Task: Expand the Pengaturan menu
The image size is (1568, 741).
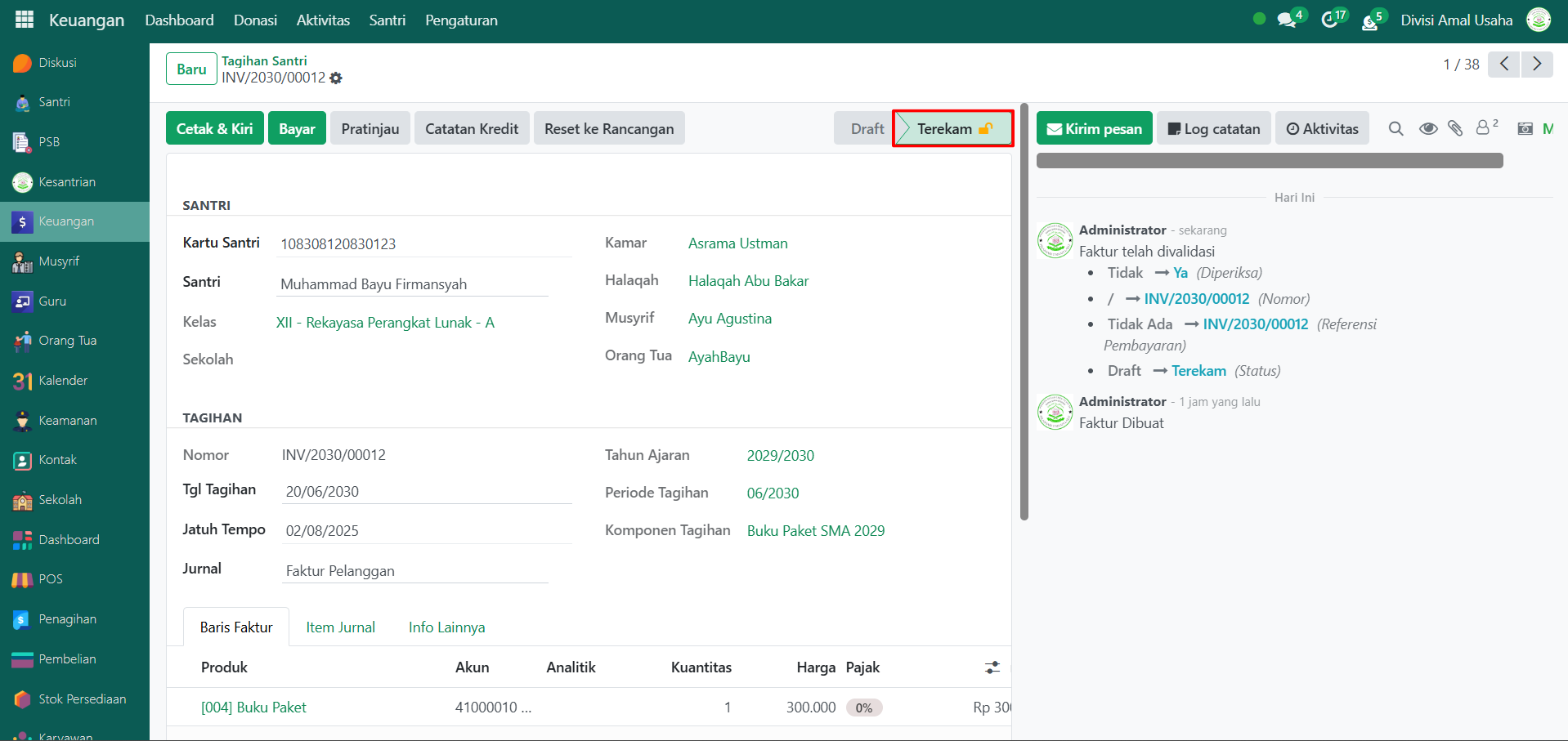Action: tap(461, 20)
